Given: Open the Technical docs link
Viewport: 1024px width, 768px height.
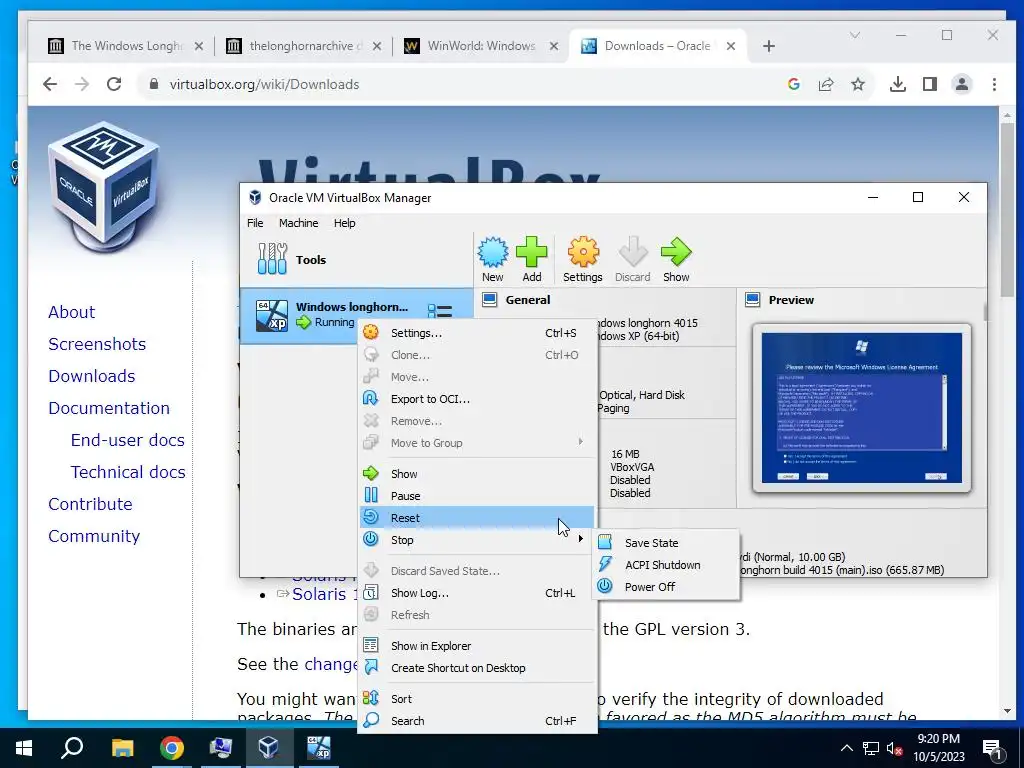Looking at the screenshot, I should tap(128, 472).
